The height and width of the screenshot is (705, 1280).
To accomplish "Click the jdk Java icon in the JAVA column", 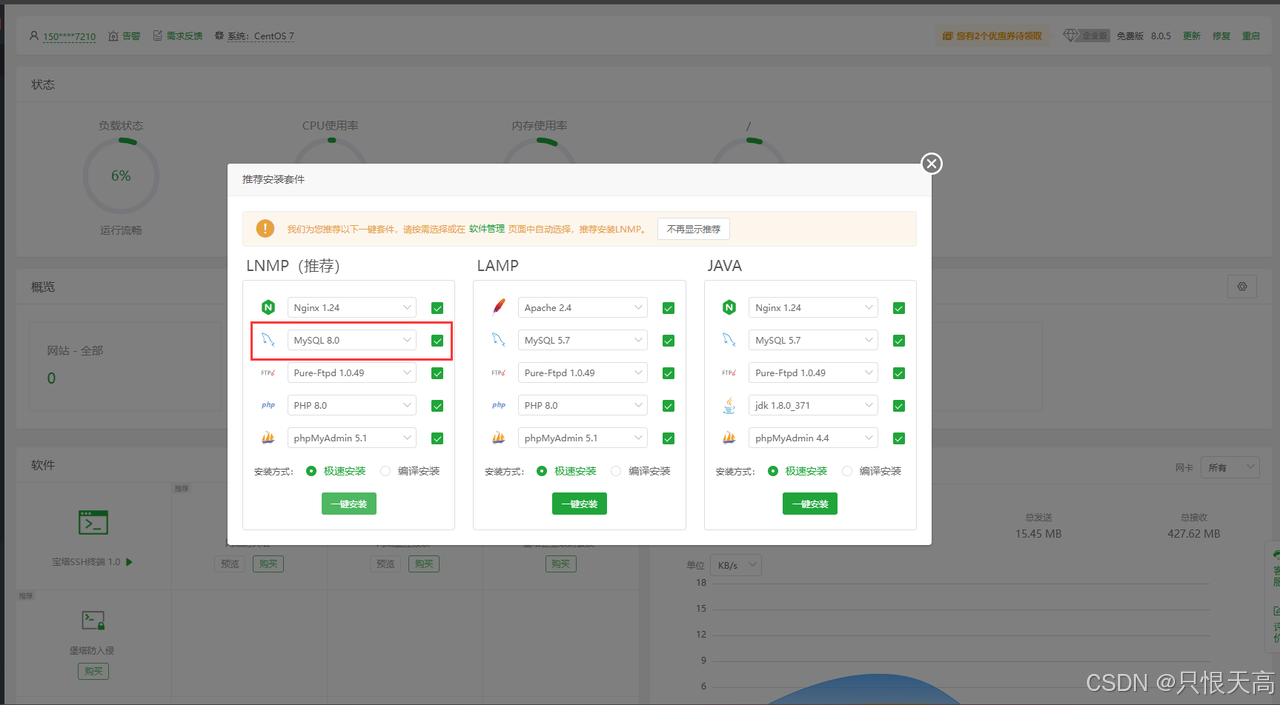I will tap(730, 405).
